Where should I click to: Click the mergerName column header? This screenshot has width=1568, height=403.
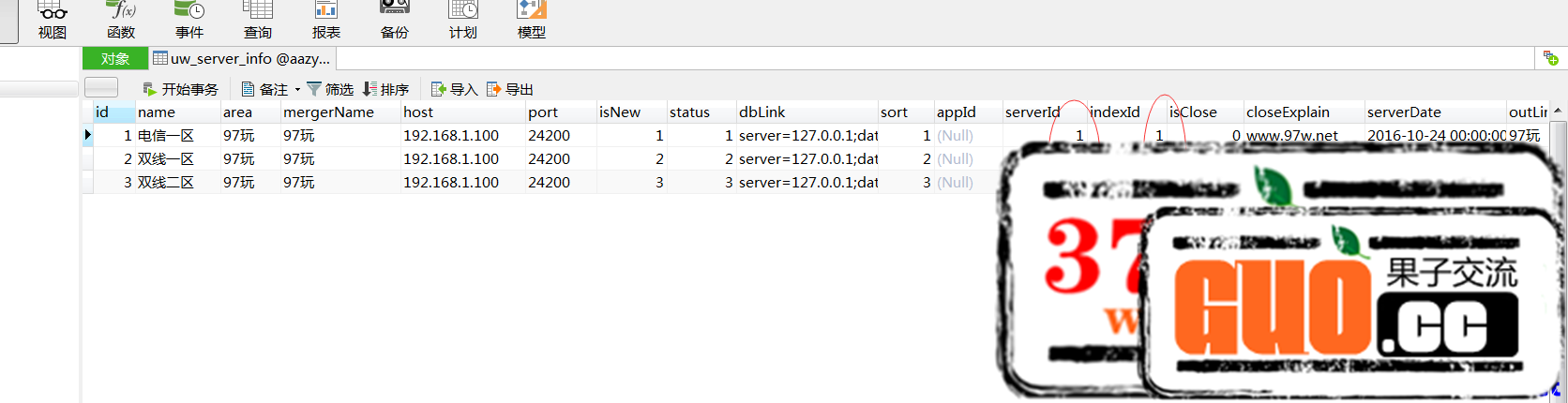(x=328, y=112)
